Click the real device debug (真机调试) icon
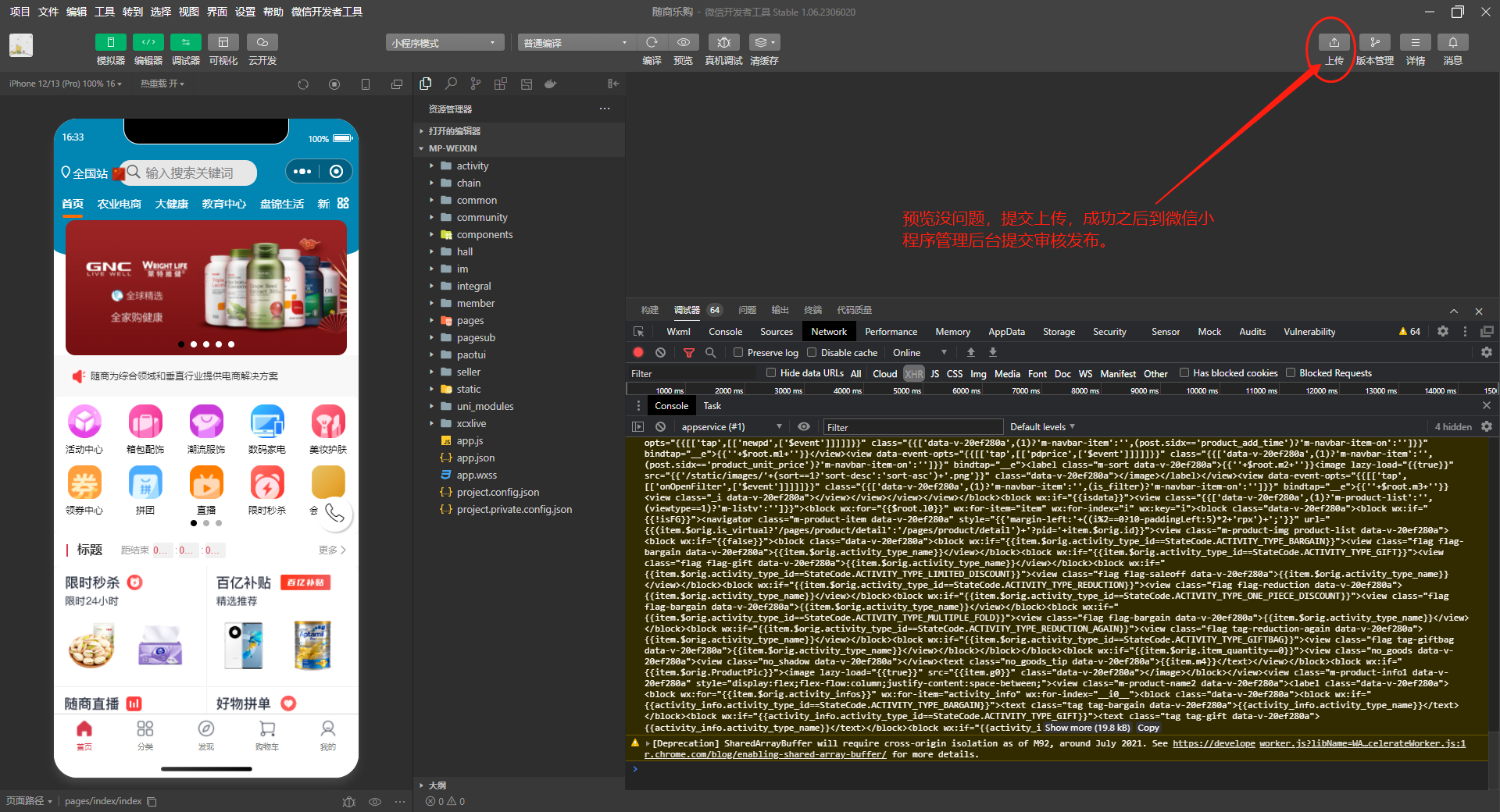1500x812 pixels. coord(723,43)
